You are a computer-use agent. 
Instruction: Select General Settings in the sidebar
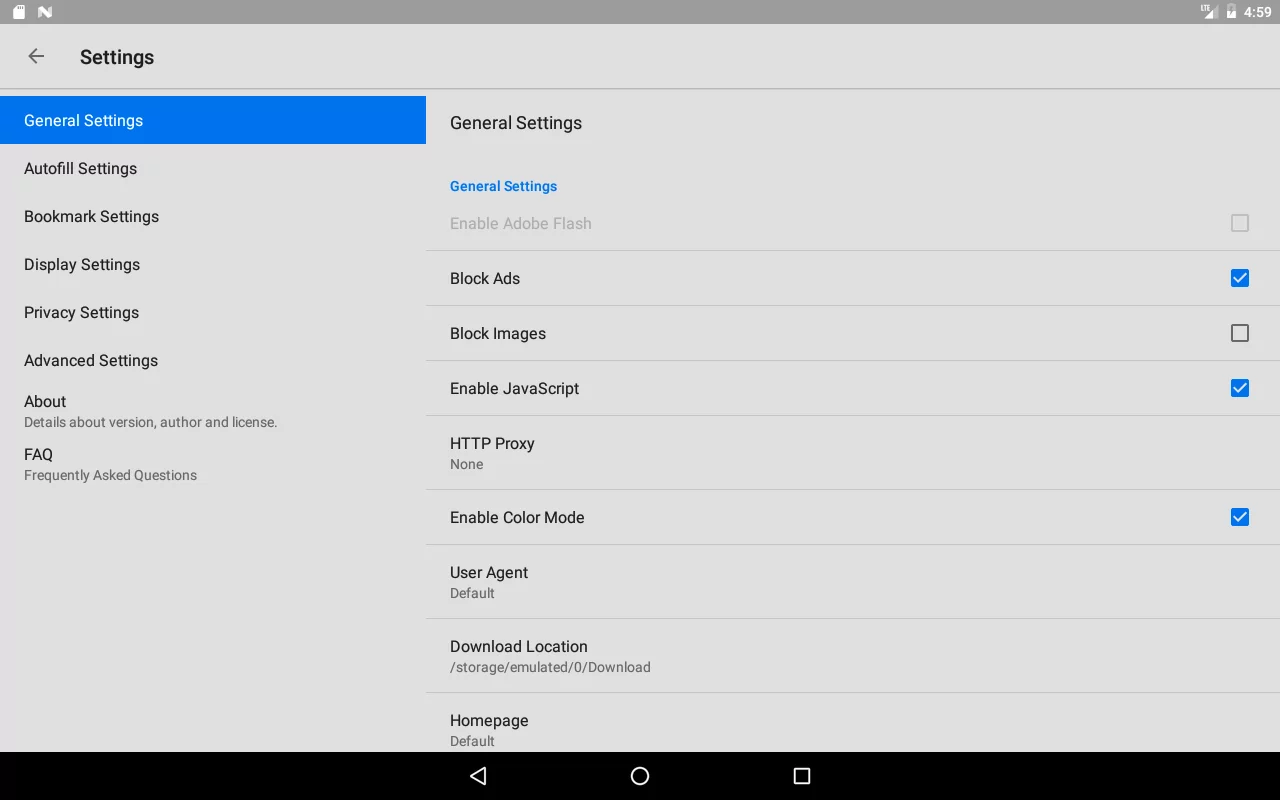[x=213, y=120]
